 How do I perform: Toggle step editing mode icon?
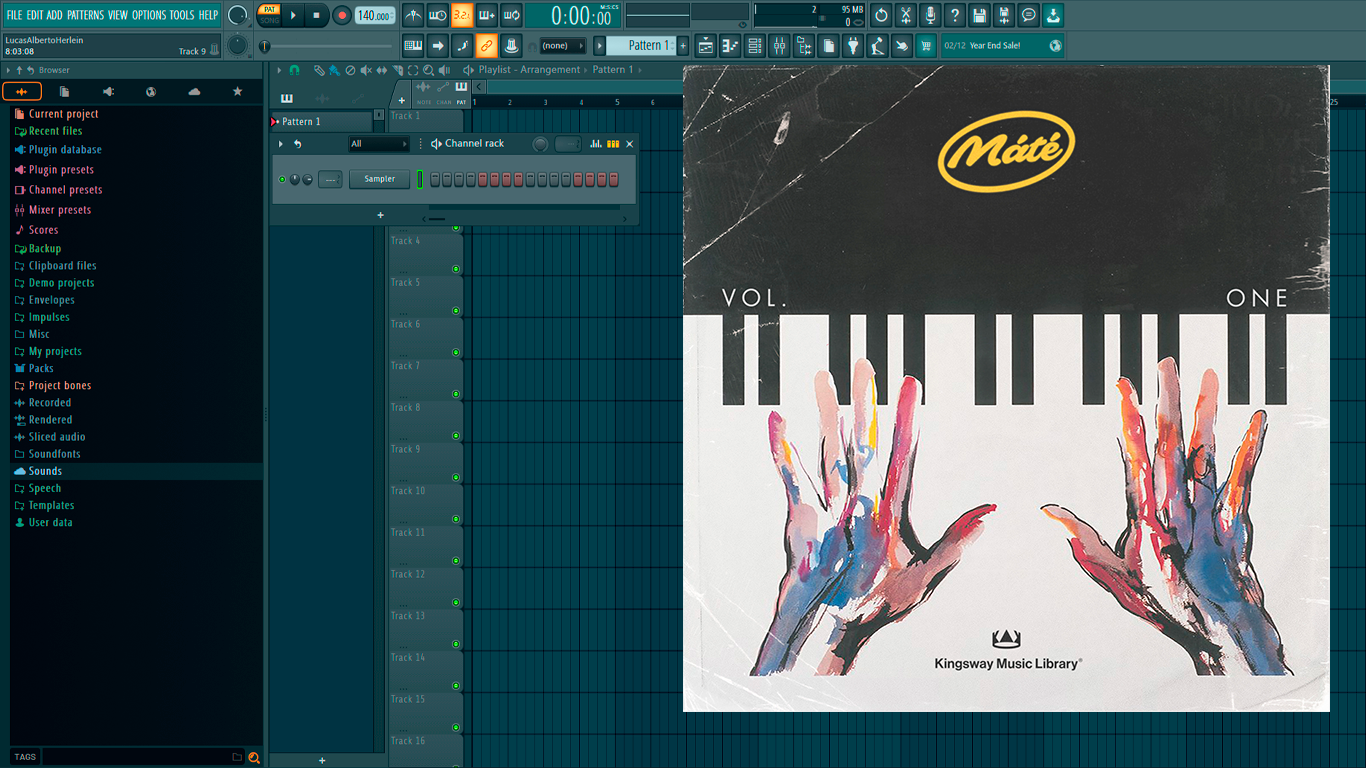462,45
